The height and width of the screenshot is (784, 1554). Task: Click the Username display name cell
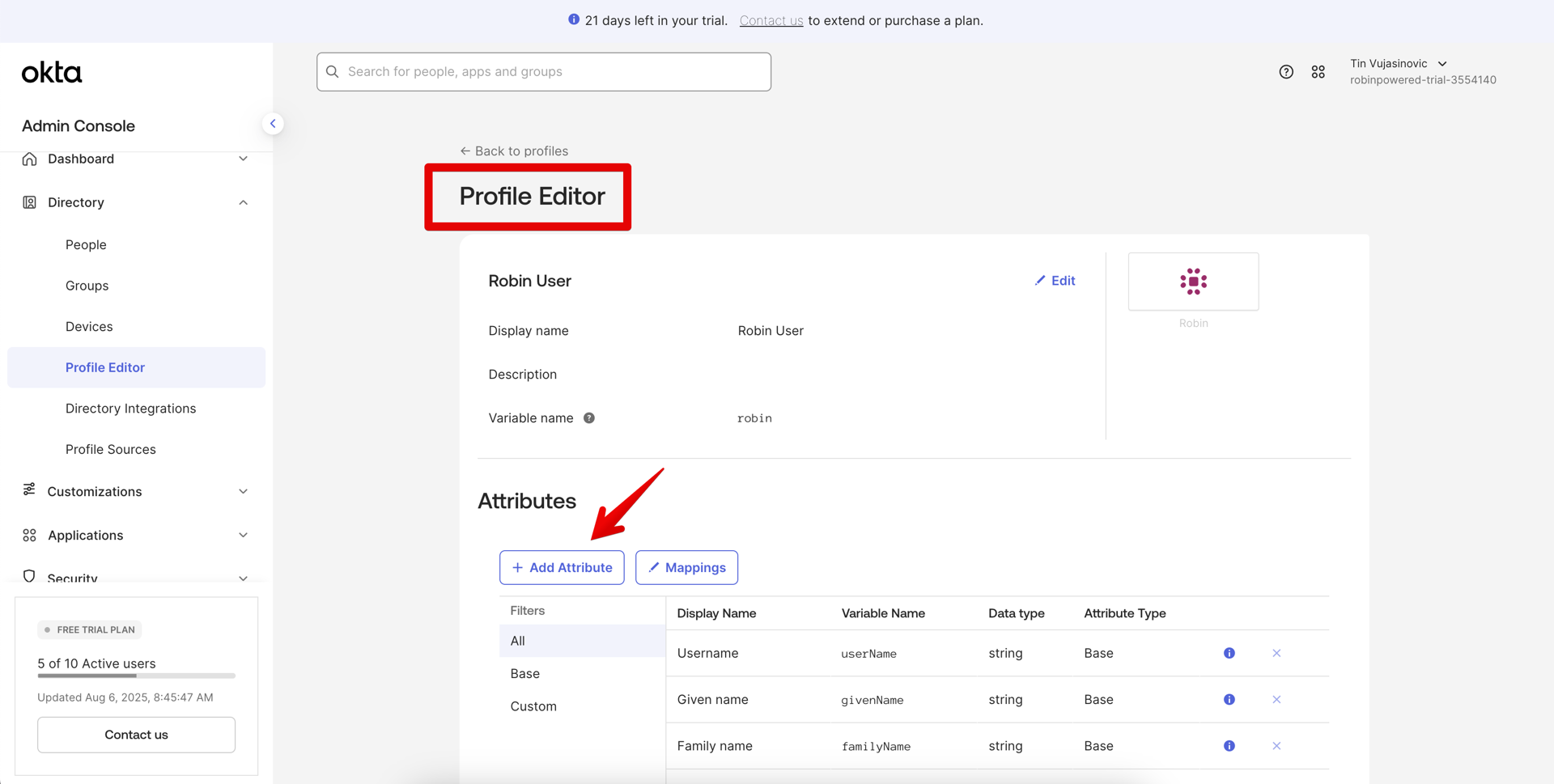click(707, 653)
